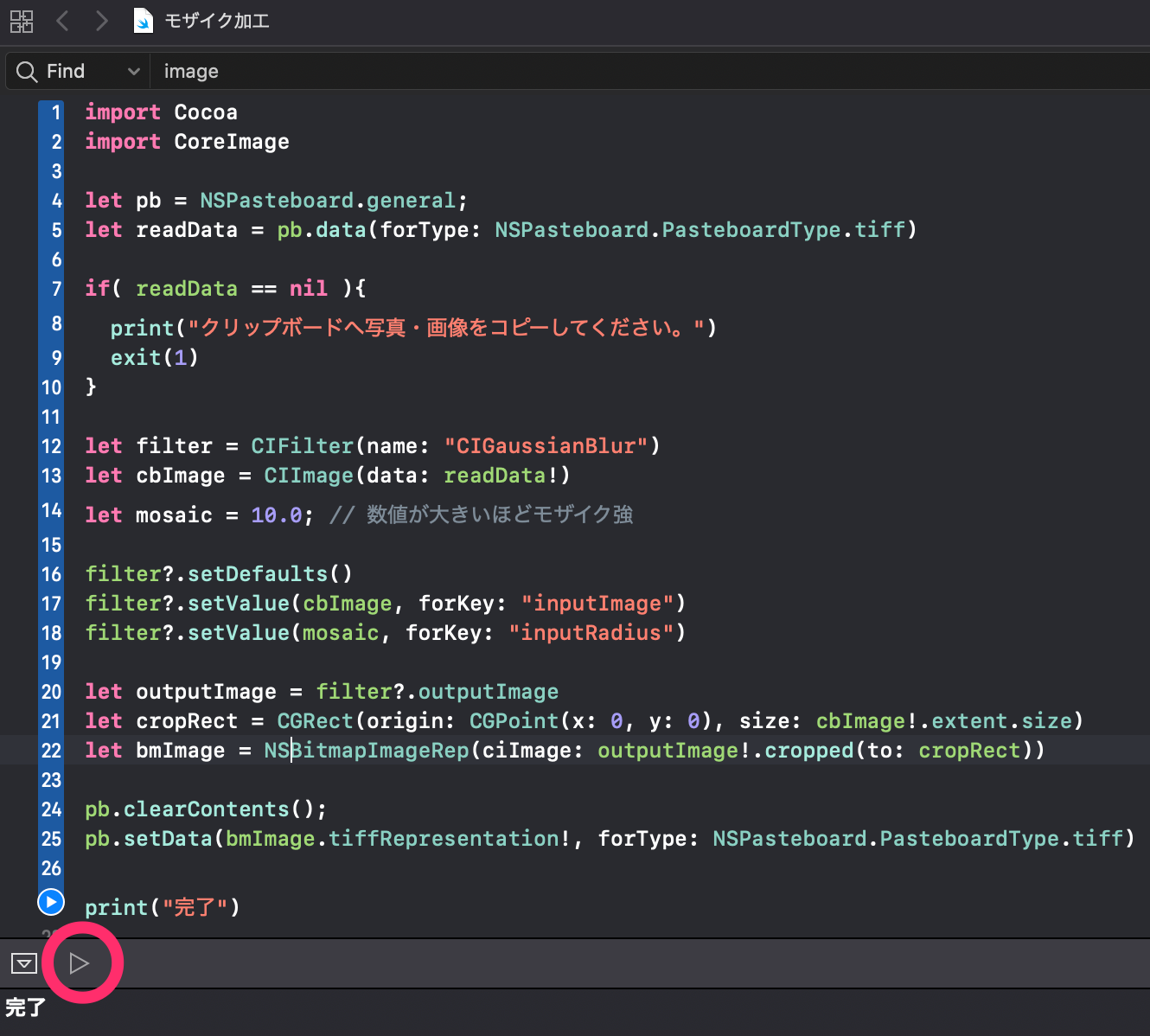Click NSPasteboard in the pb declaration line
This screenshot has height=1036, width=1150.
(277, 201)
